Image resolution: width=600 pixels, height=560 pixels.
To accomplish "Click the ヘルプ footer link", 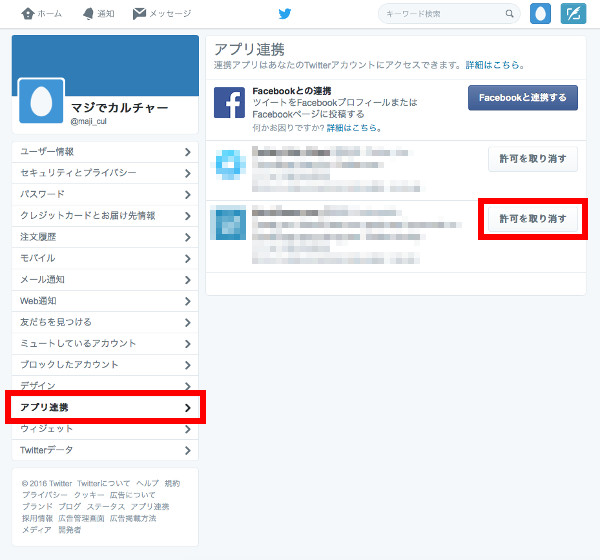I will (x=147, y=483).
